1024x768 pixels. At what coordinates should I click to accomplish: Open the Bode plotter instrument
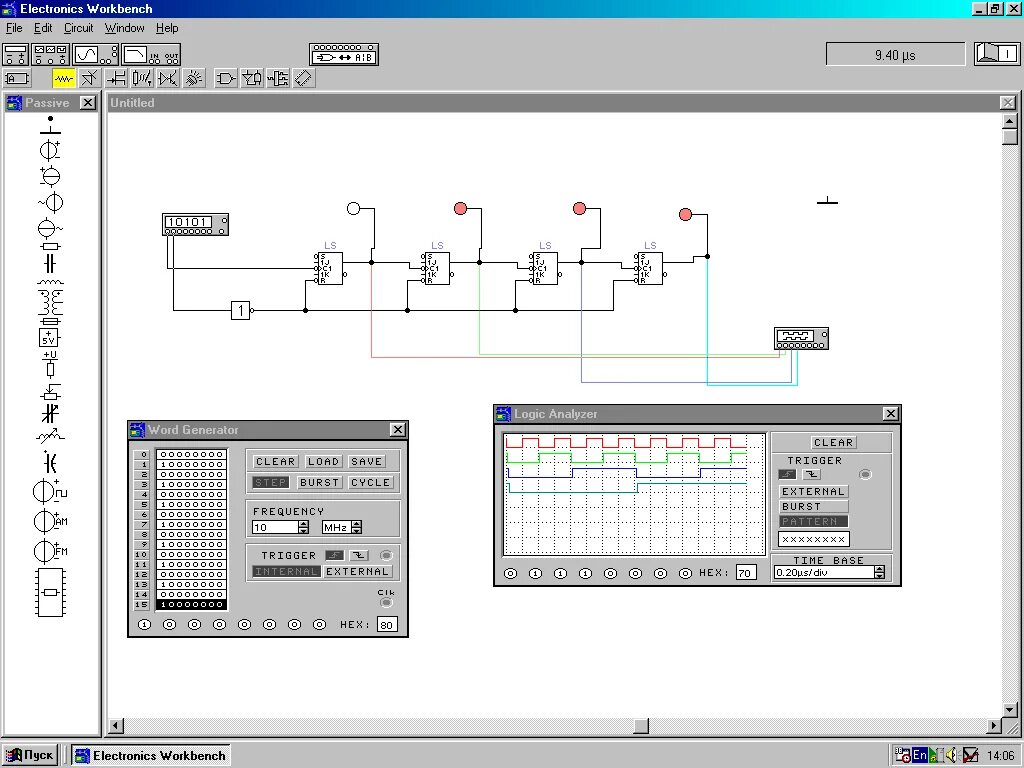point(151,55)
